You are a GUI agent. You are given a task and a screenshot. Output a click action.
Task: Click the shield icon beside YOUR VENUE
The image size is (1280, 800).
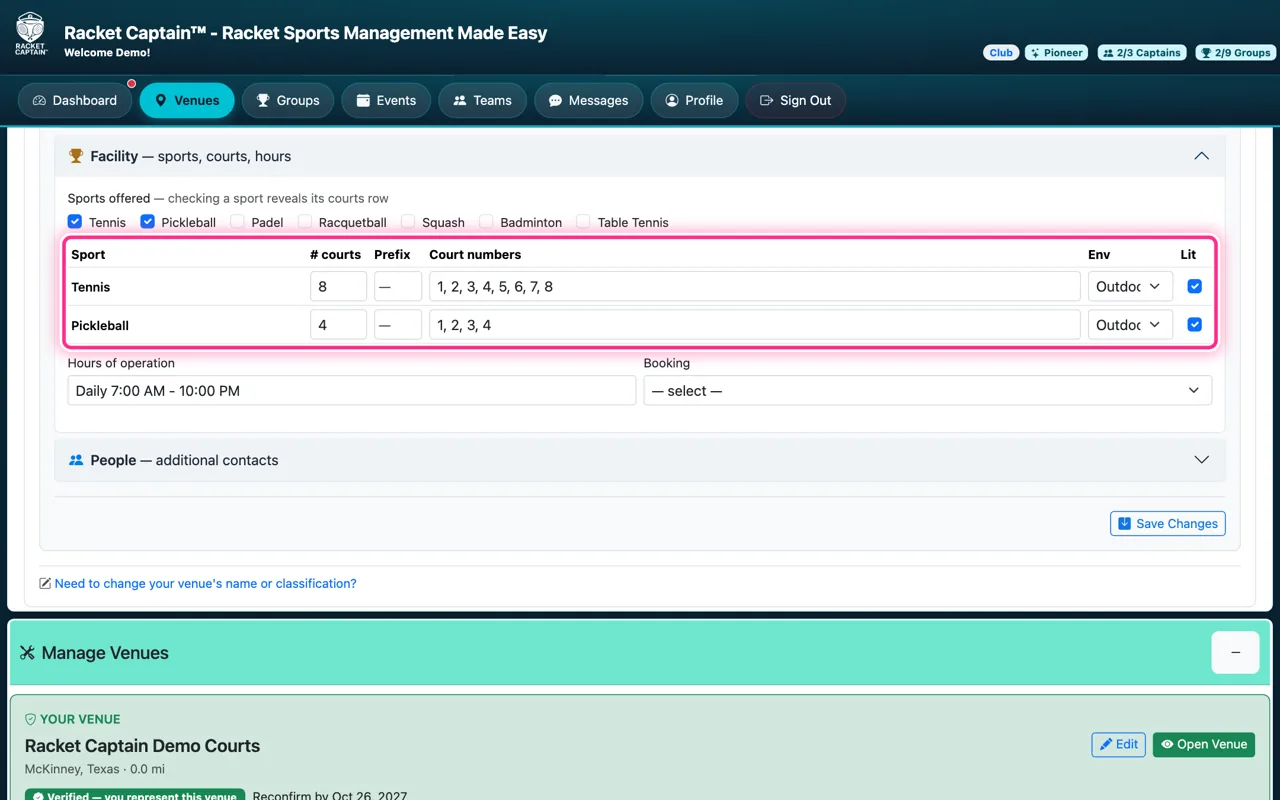pos(30,719)
